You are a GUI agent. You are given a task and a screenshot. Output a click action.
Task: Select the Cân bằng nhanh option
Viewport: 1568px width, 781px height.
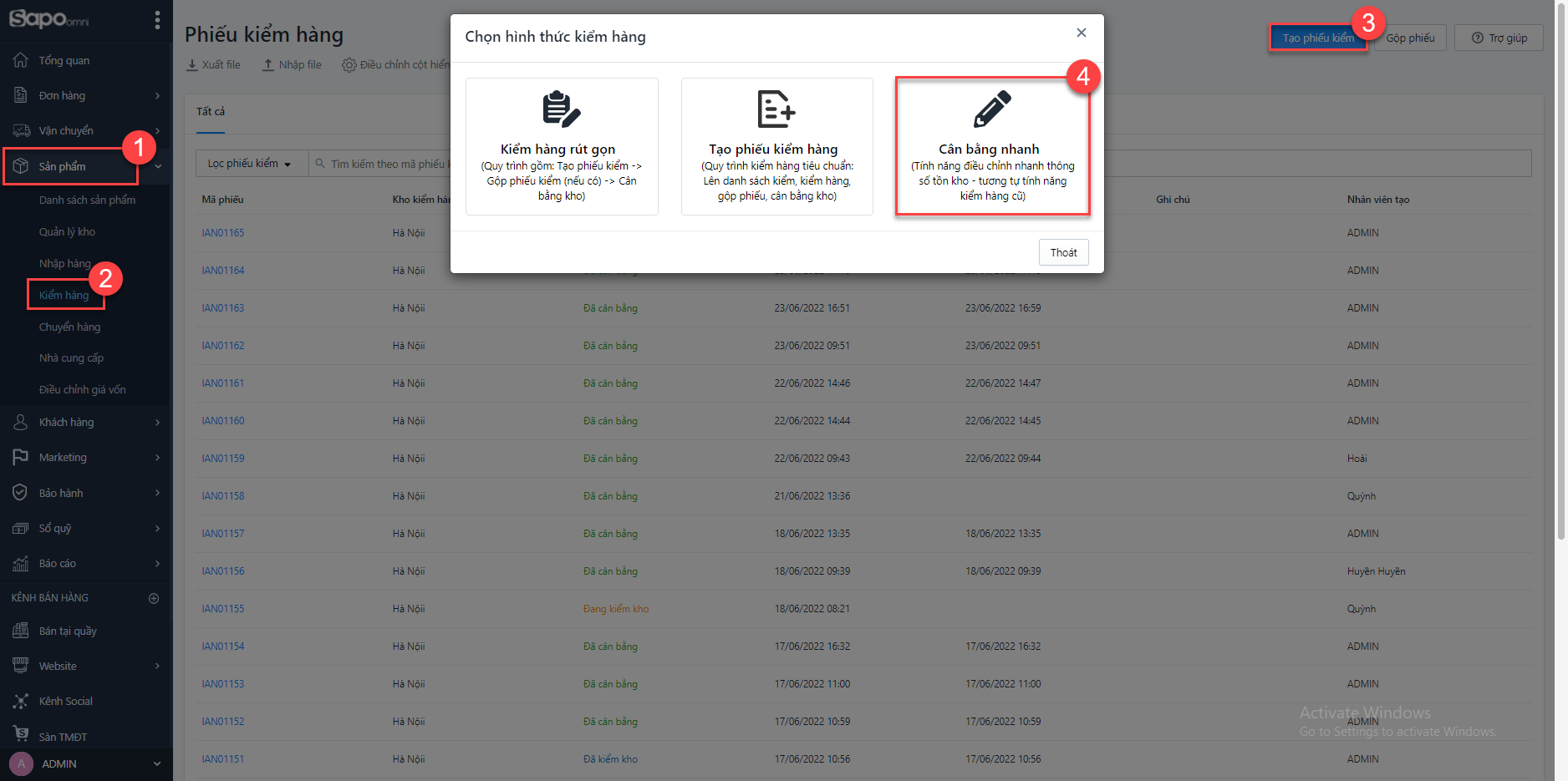tap(993, 146)
